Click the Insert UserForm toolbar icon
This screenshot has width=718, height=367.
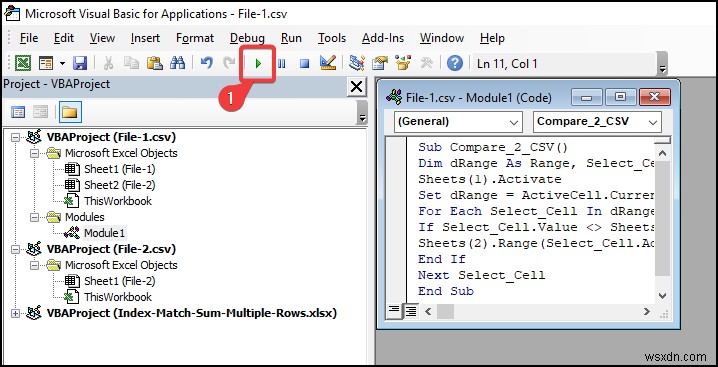click(46, 63)
